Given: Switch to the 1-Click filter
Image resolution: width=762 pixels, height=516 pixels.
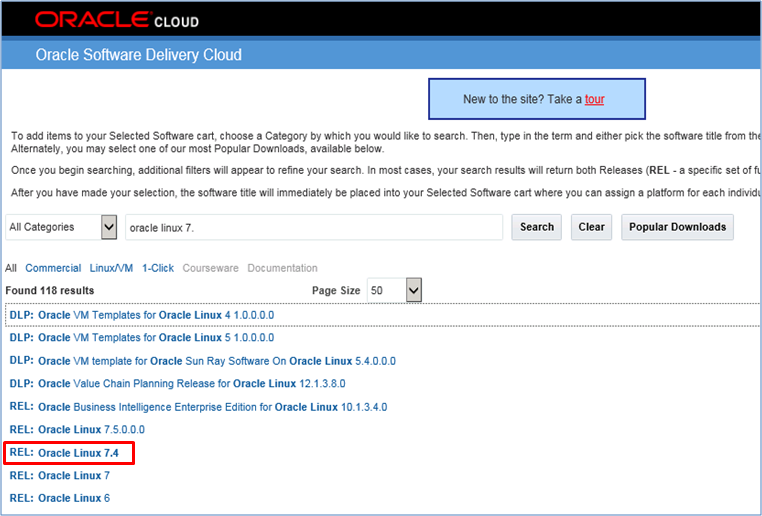Looking at the screenshot, I should tap(158, 268).
